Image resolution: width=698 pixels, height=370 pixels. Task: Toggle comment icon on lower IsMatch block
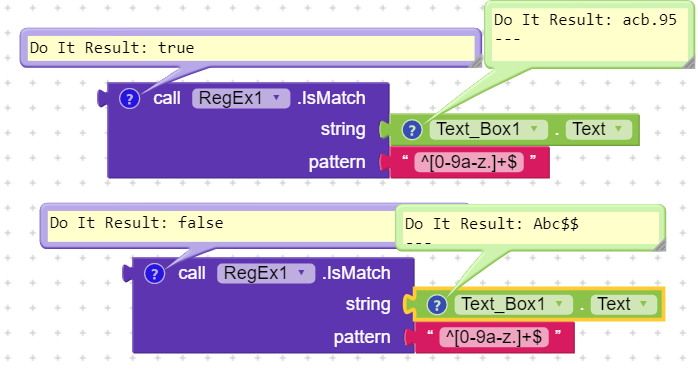pyautogui.click(x=154, y=273)
